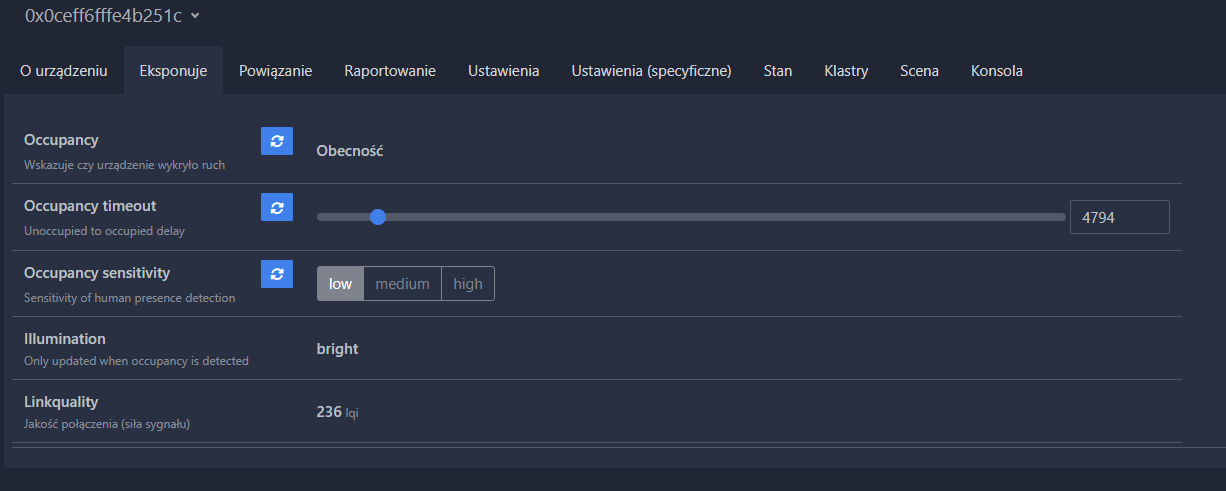Open the Ustawienia tab

coord(503,71)
